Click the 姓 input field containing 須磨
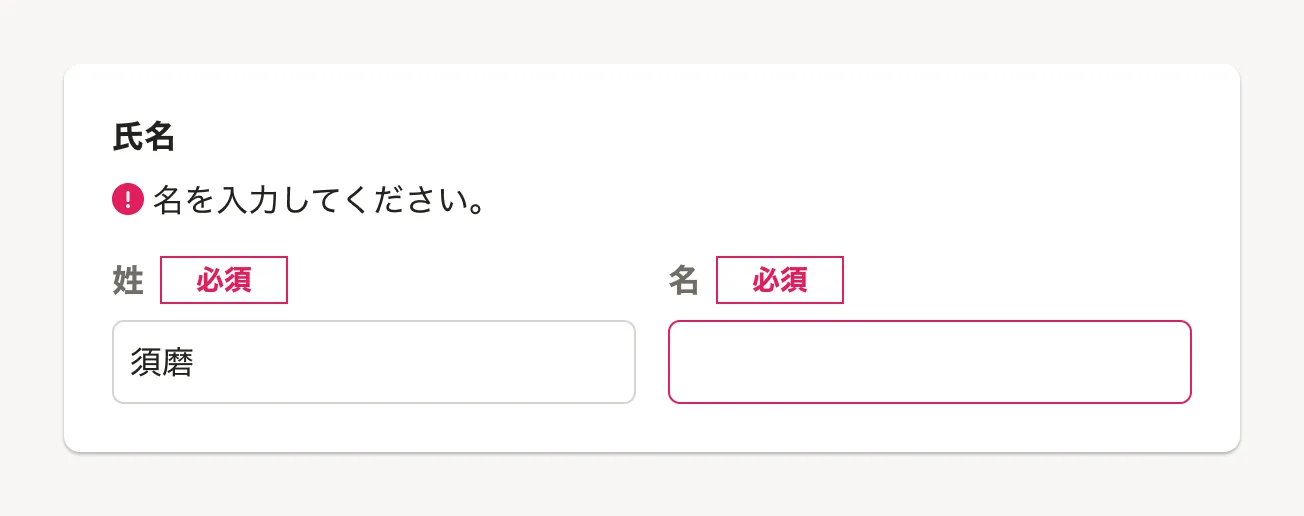 (x=373, y=362)
